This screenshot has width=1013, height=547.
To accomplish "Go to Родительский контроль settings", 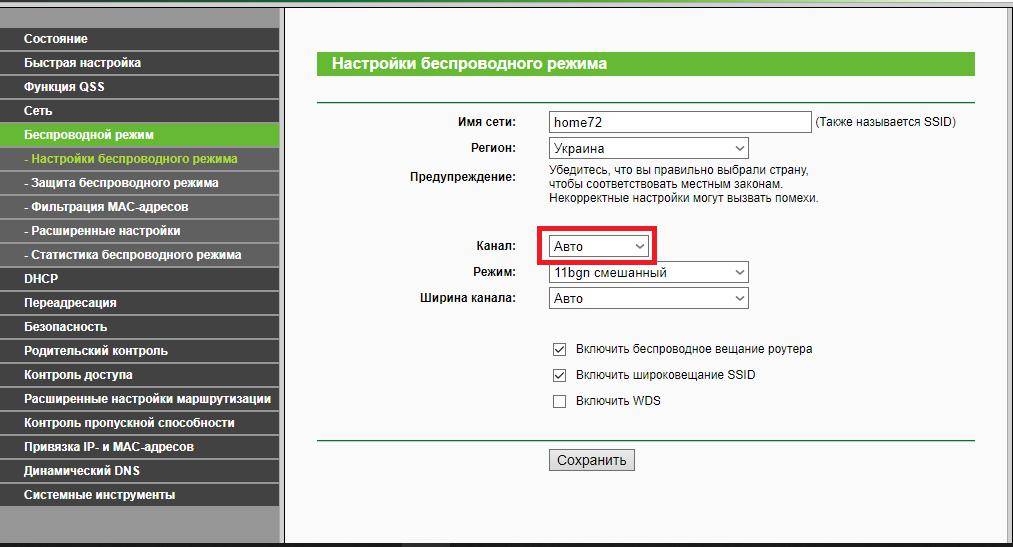I will [x=96, y=351].
